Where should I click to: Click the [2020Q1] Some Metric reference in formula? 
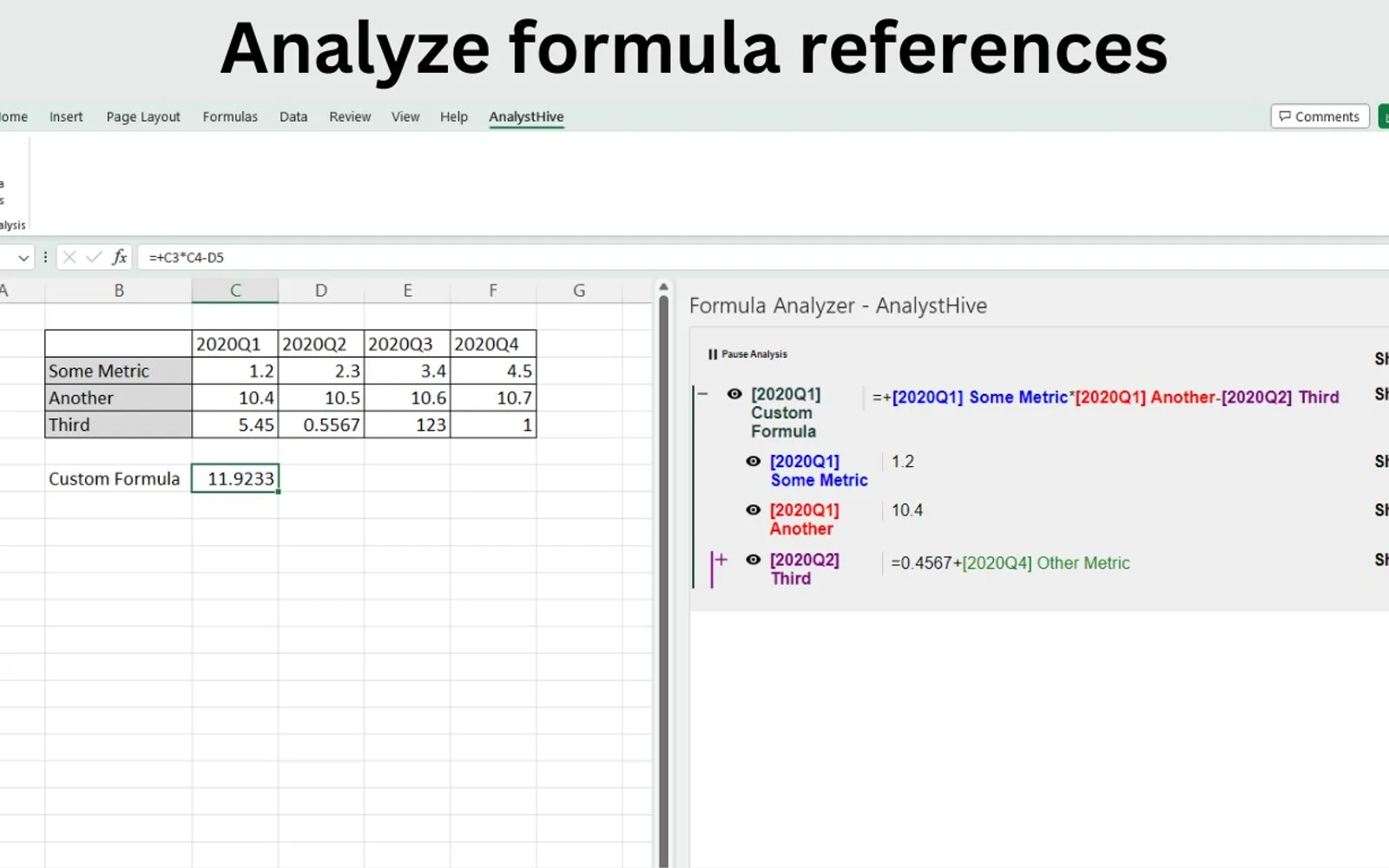[x=980, y=398]
